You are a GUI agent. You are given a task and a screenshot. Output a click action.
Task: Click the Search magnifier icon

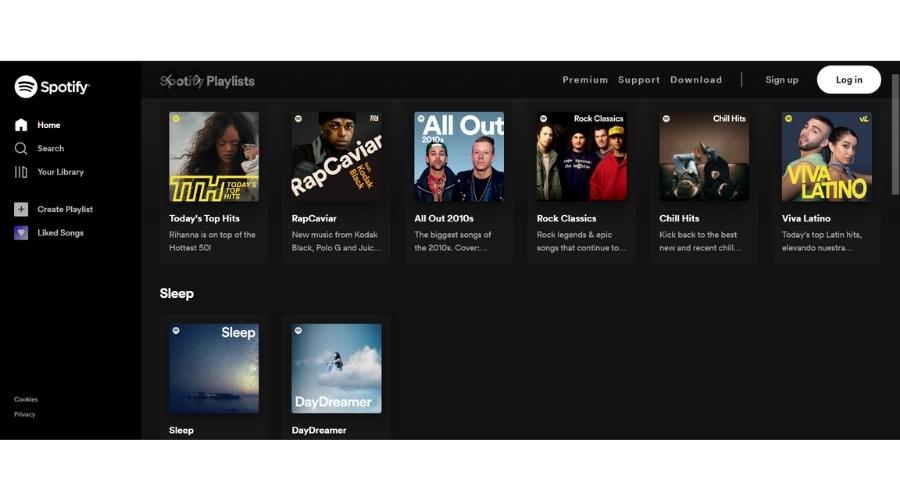click(x=21, y=148)
